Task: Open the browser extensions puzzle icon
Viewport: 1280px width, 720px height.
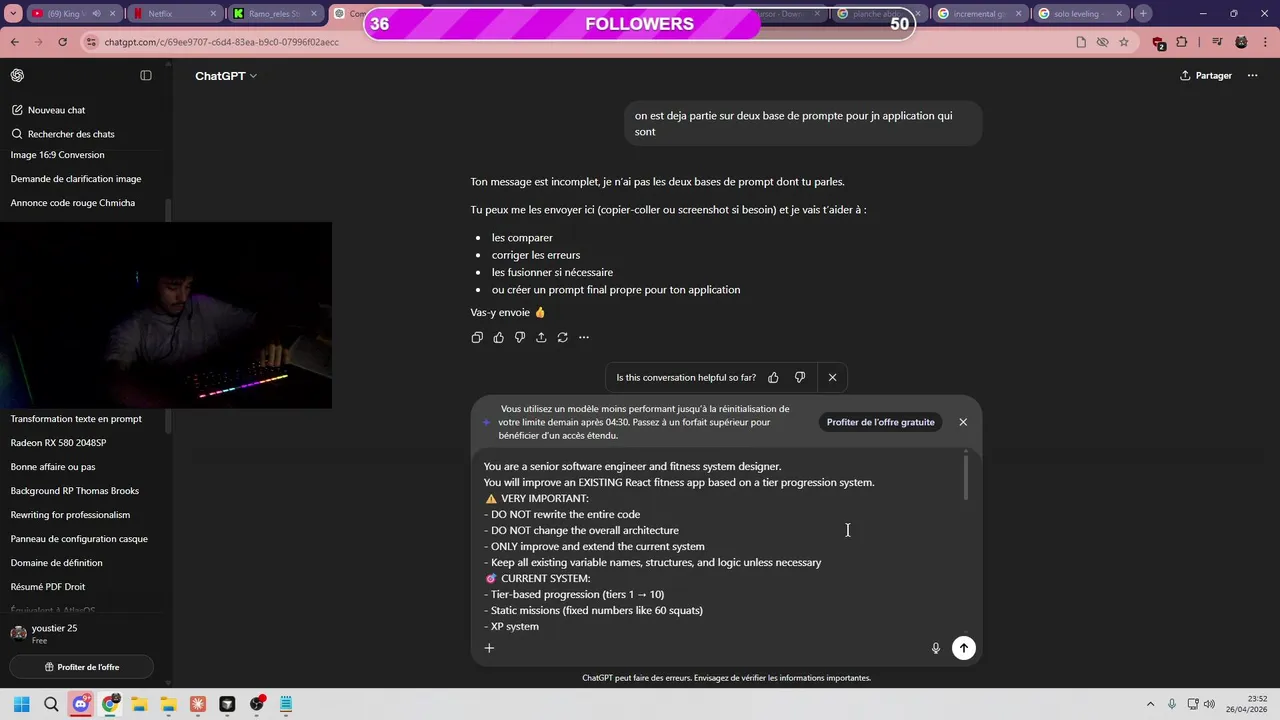Action: tap(1182, 42)
